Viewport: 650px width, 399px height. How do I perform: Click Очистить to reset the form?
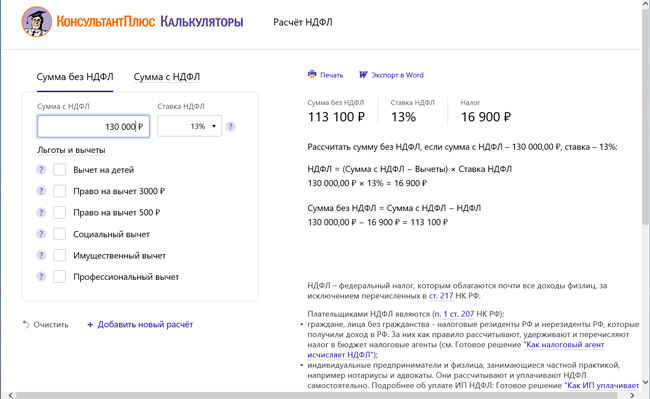[46, 324]
